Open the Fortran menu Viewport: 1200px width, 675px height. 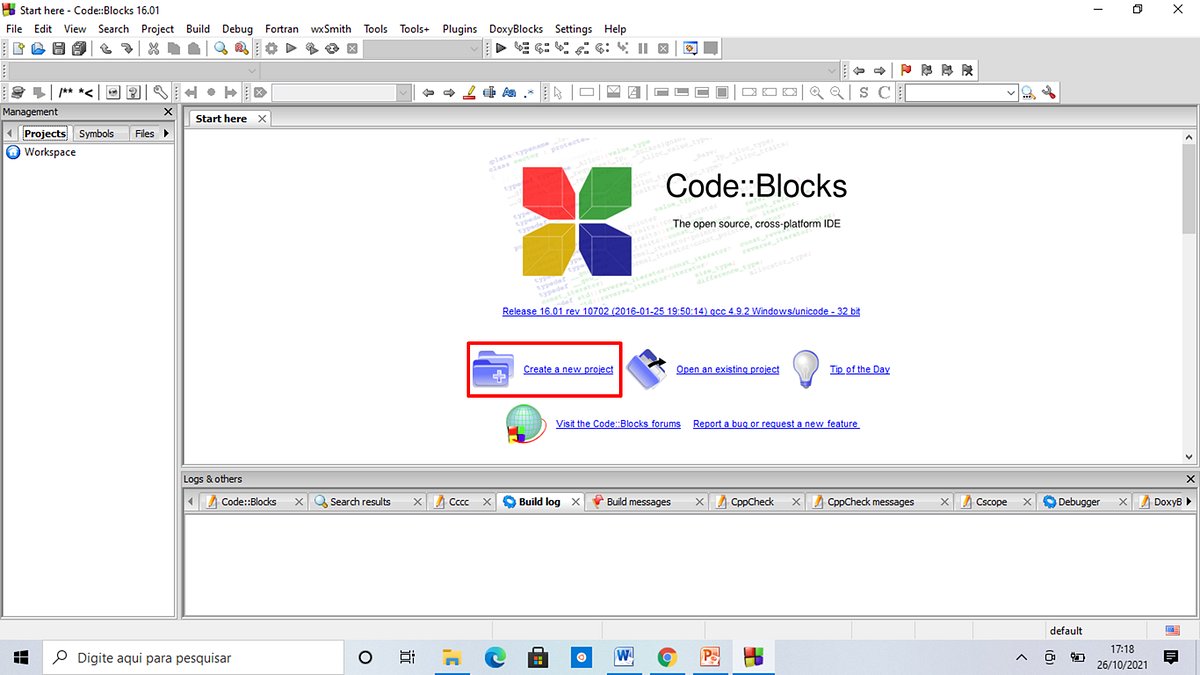tap(281, 29)
